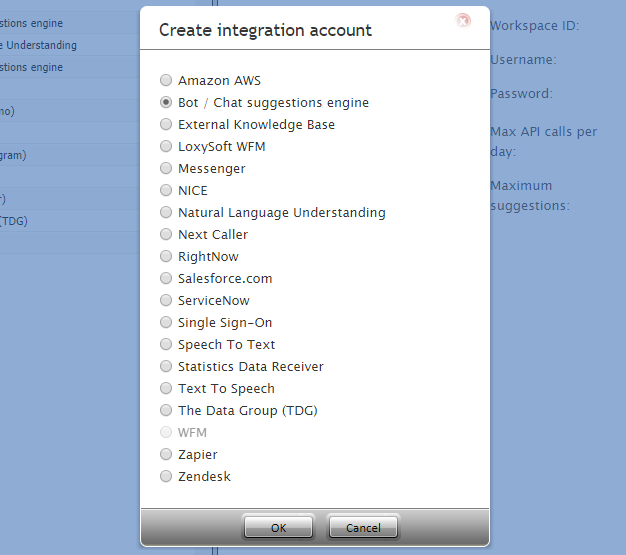Choose the RightNow integration type
The width and height of the screenshot is (626, 555).
tap(166, 256)
